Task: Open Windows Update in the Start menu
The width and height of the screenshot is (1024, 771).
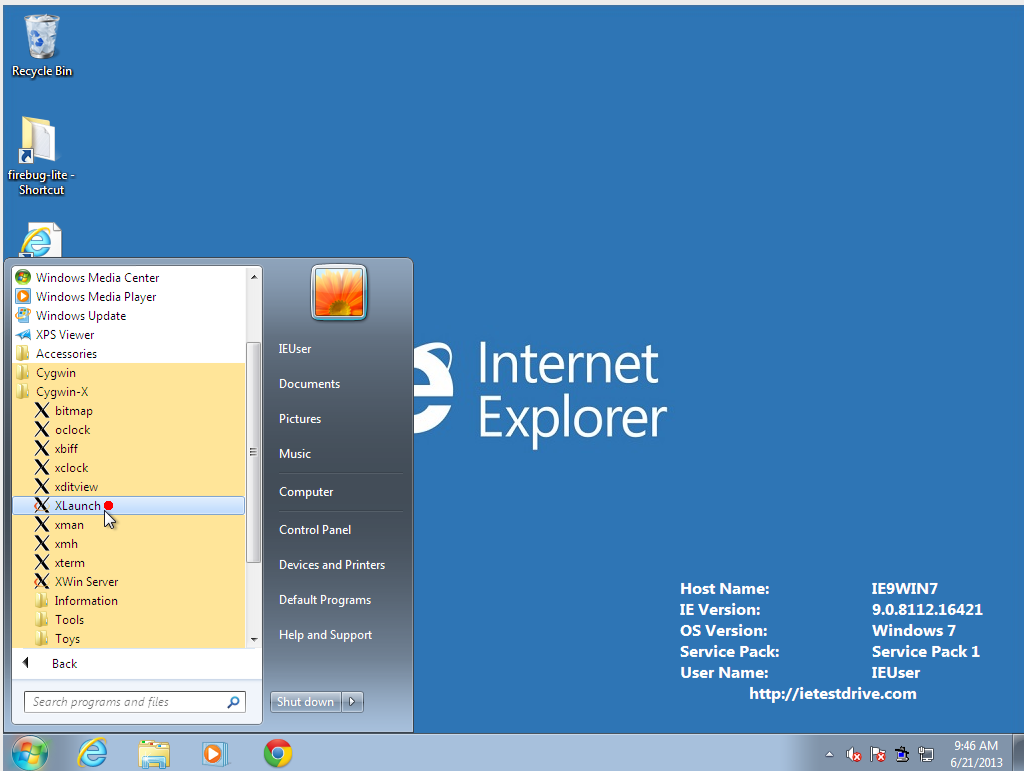Action: coord(129,315)
